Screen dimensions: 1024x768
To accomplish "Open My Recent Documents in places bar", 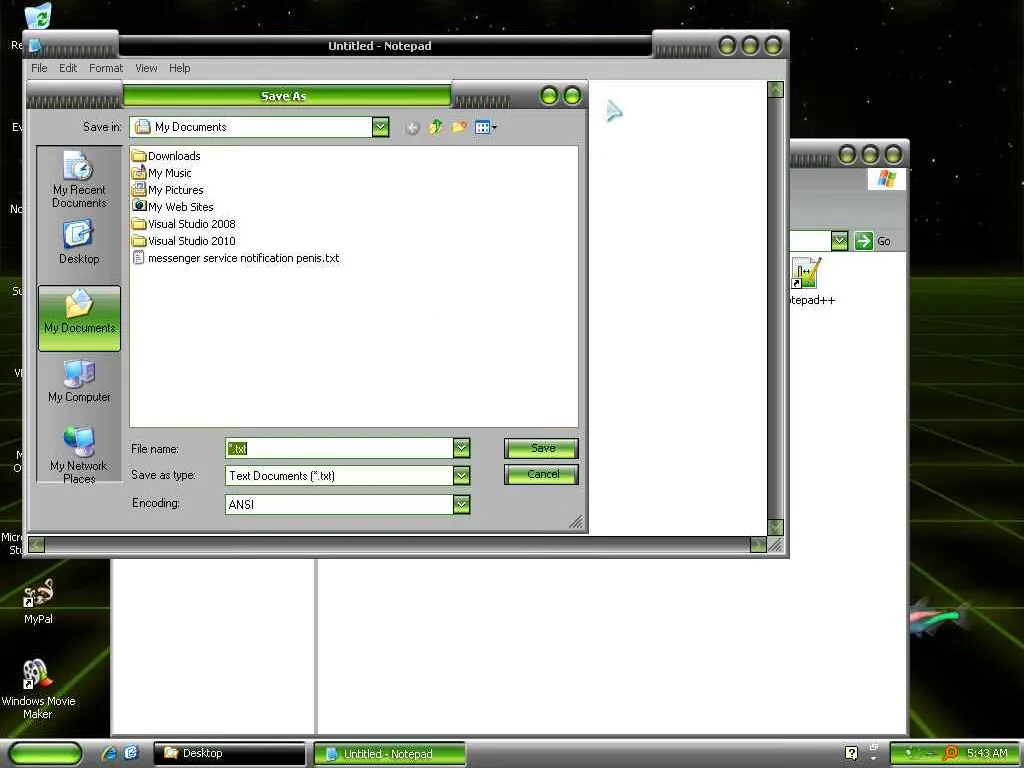I will click(x=79, y=179).
